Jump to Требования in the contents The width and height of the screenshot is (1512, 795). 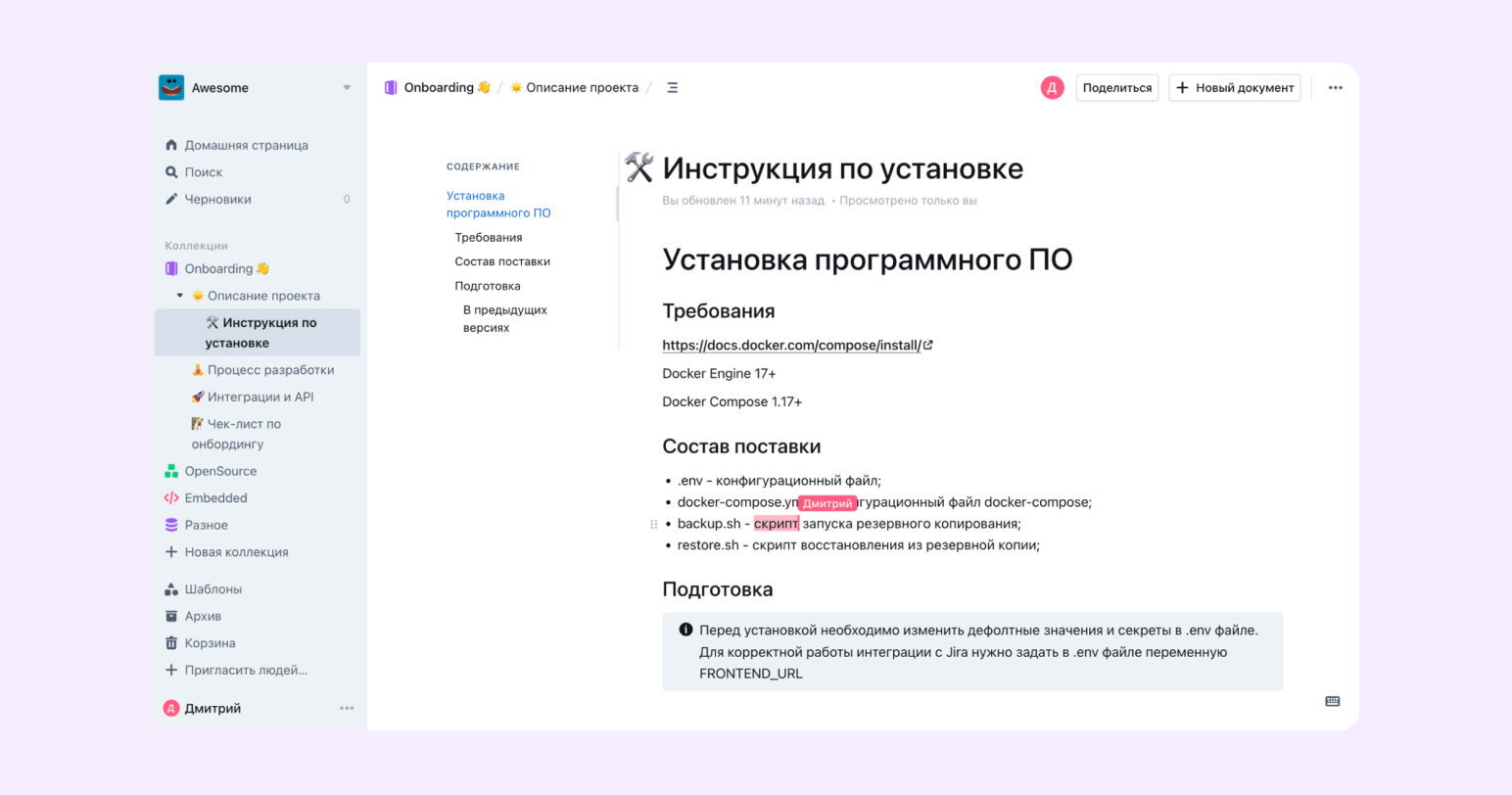click(x=489, y=237)
